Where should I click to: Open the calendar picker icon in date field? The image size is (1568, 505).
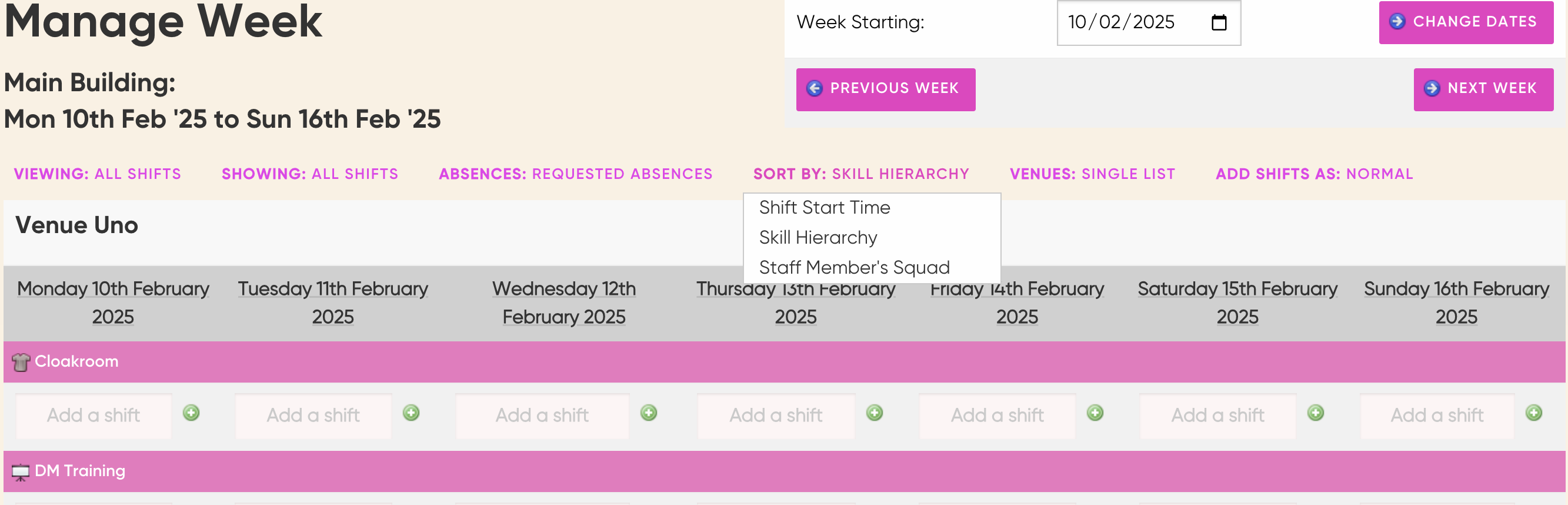(x=1219, y=22)
